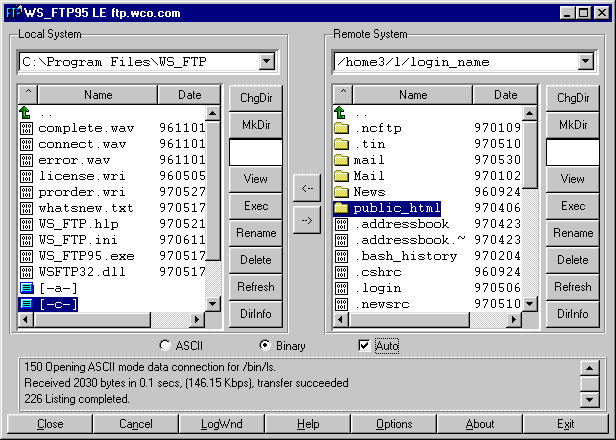Open the LogWnd log window
Image resolution: width=616 pixels, height=440 pixels.
(222, 424)
